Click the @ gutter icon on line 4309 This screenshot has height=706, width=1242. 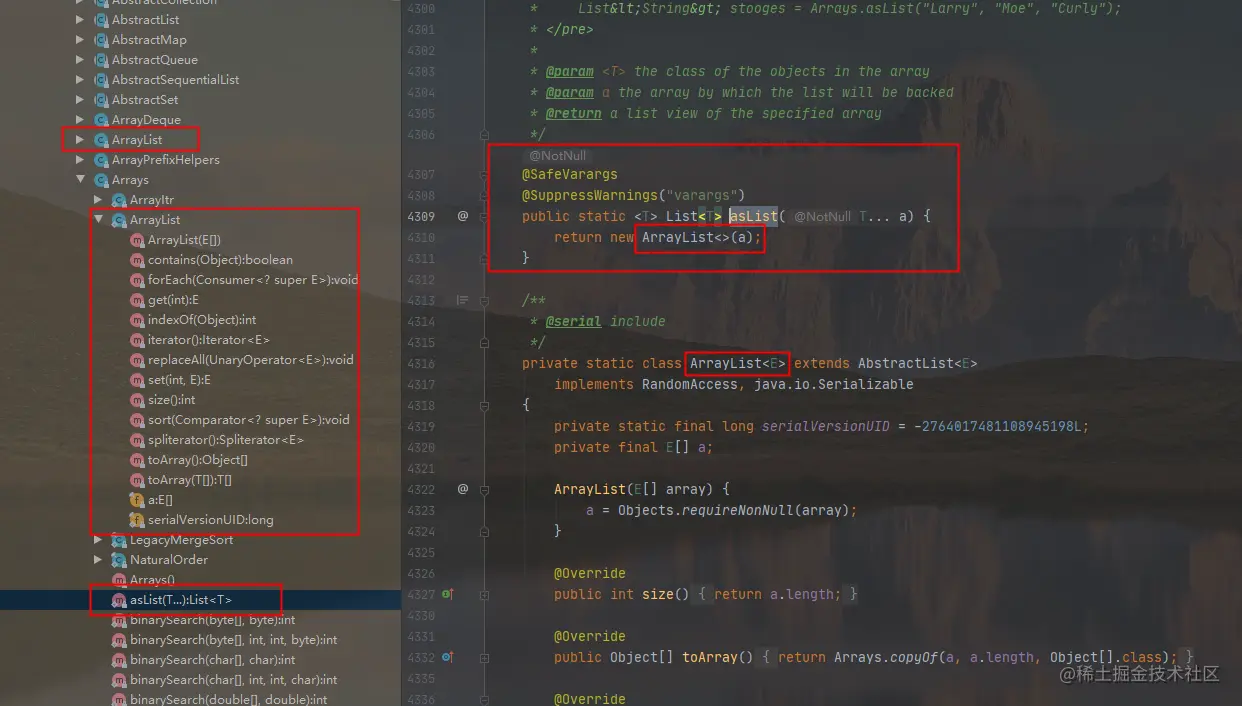pos(463,216)
